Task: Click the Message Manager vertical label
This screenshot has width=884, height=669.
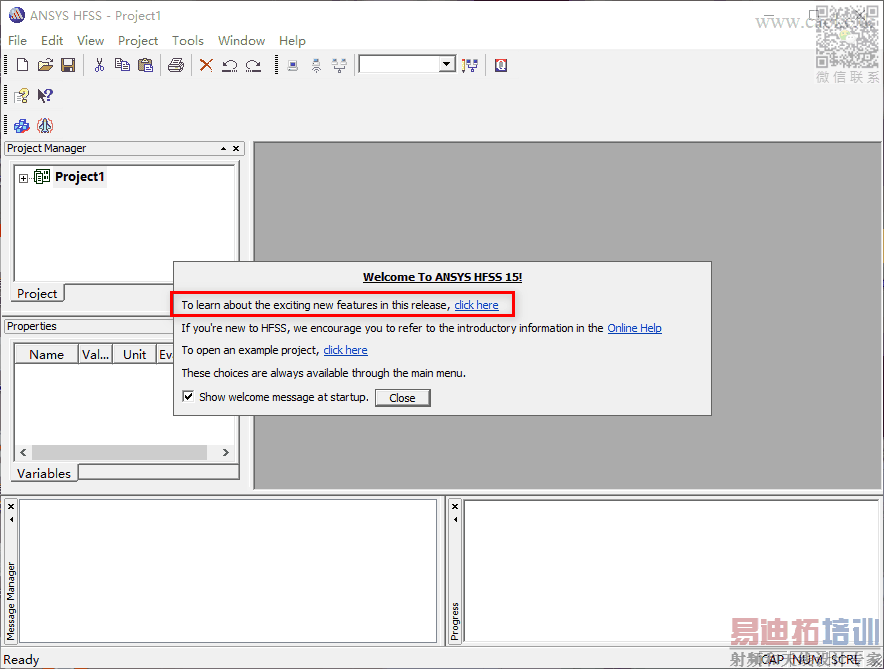Action: pos(11,600)
